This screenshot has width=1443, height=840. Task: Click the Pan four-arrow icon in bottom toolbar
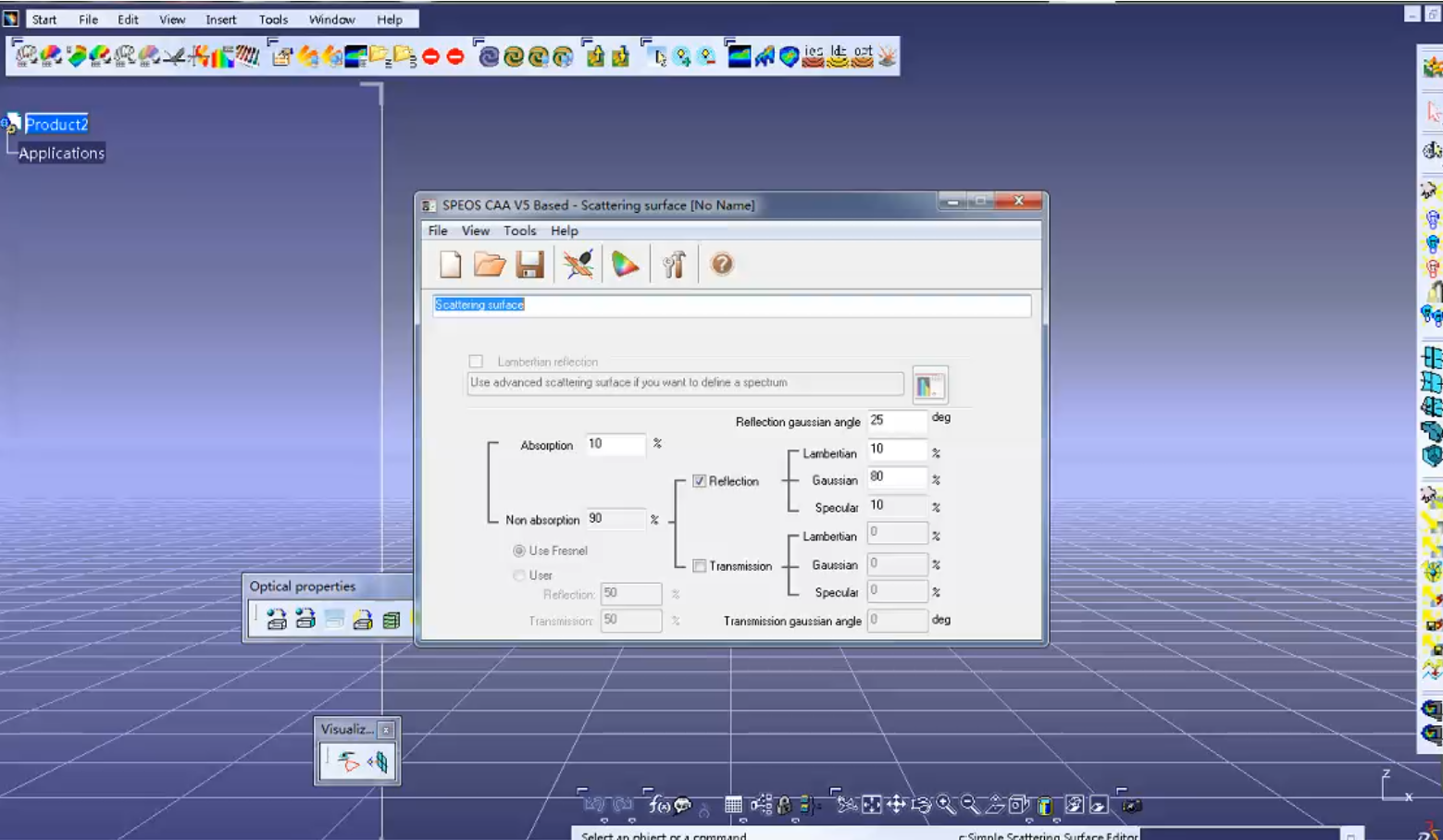coord(896,805)
